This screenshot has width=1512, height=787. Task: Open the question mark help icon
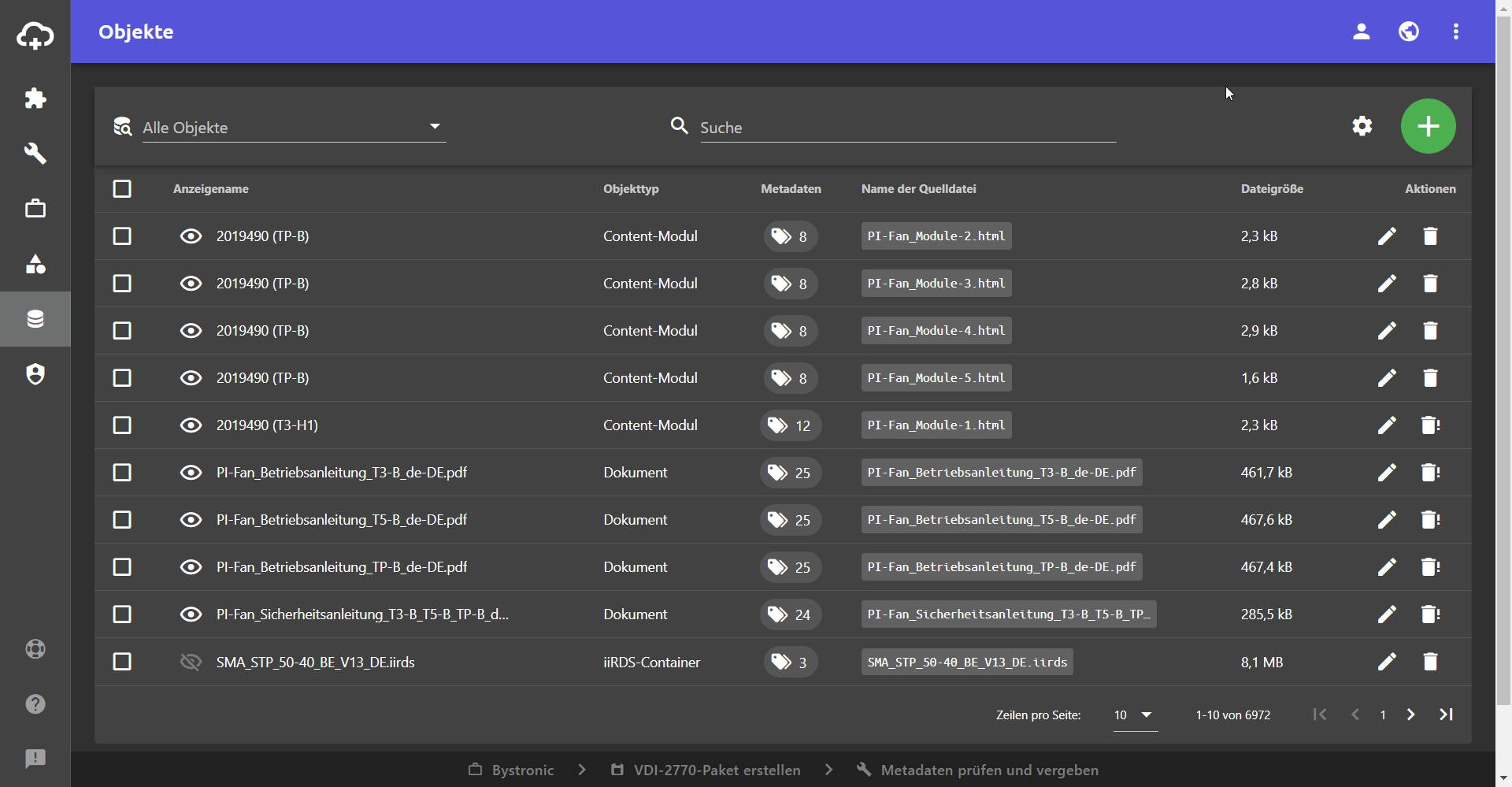[35, 704]
